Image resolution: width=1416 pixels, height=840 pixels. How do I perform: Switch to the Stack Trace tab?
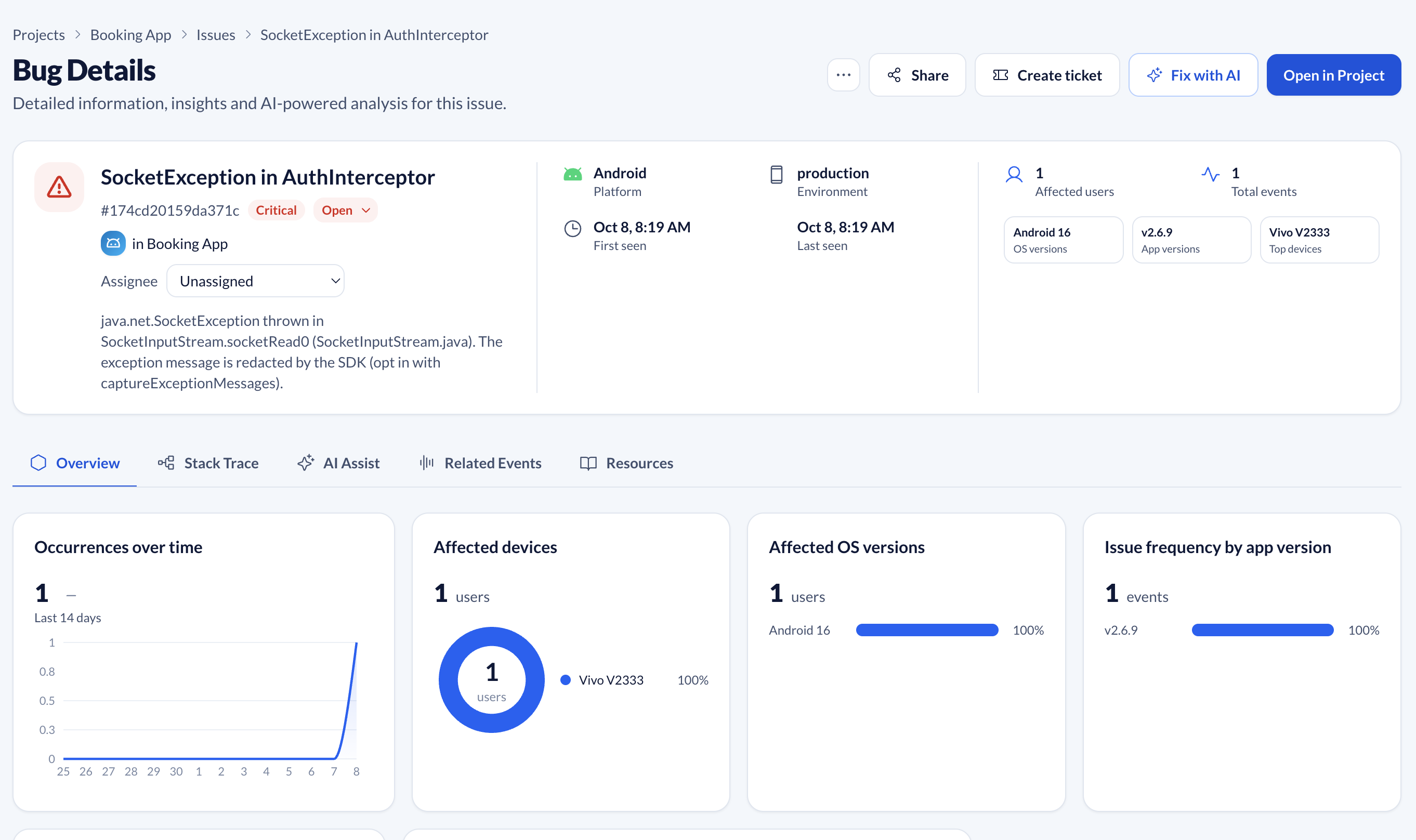coord(208,463)
